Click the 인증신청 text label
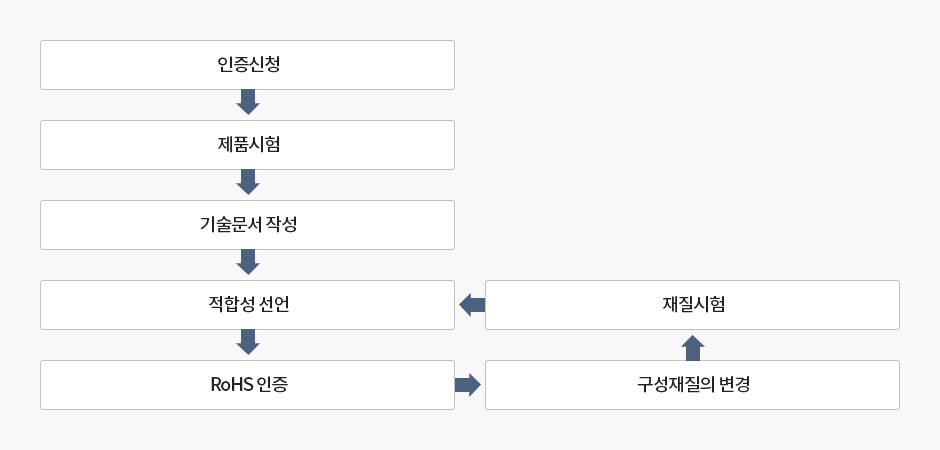The width and height of the screenshot is (940, 450). point(248,65)
